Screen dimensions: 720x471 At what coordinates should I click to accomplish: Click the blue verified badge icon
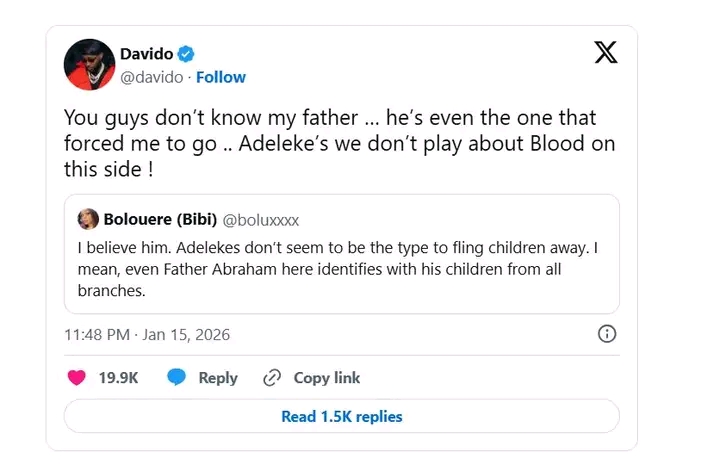point(186,53)
